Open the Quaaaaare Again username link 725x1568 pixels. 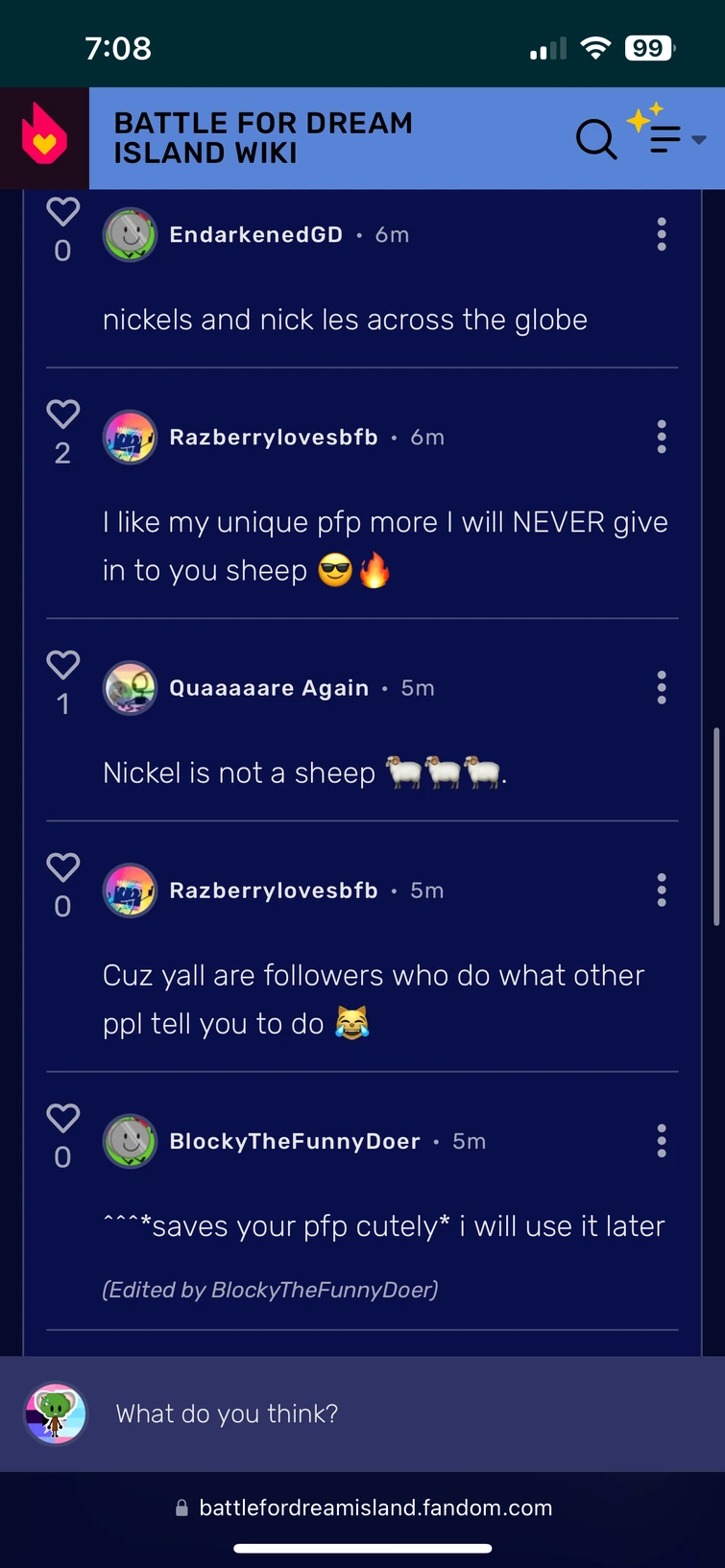(x=269, y=688)
